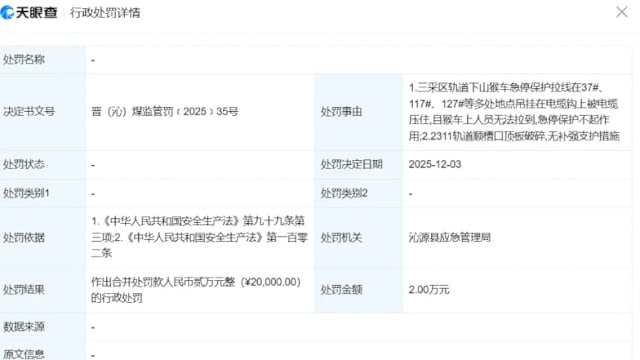This screenshot has width=640, height=360.
Task: Select the 处罚名称 label cell
Action: tap(43, 60)
